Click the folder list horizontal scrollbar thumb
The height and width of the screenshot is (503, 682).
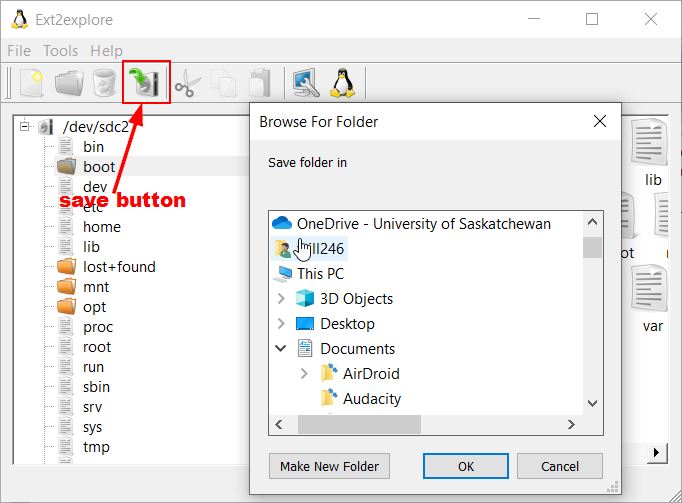pos(359,424)
